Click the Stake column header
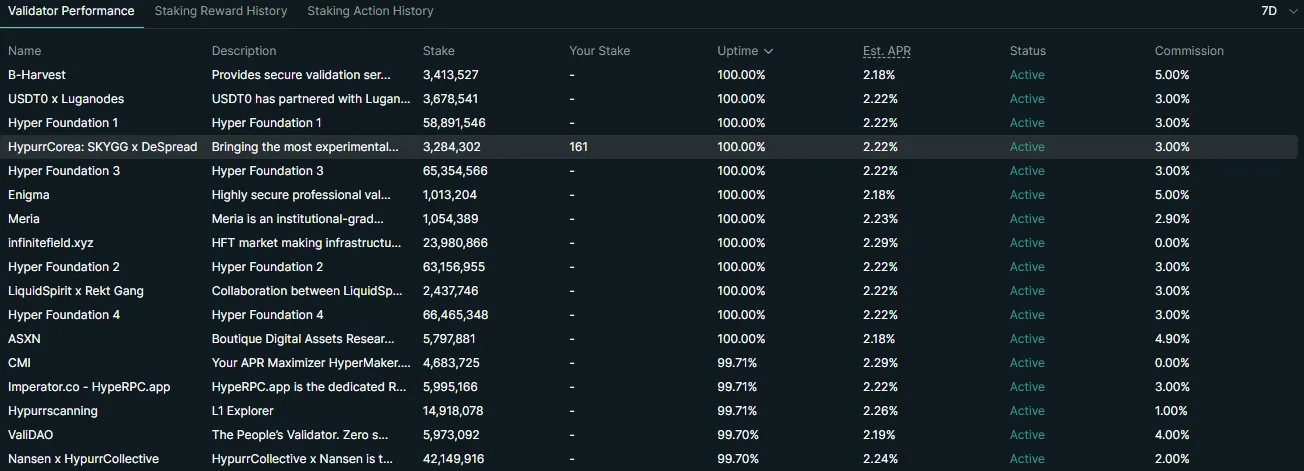This screenshot has width=1304, height=471. (438, 51)
